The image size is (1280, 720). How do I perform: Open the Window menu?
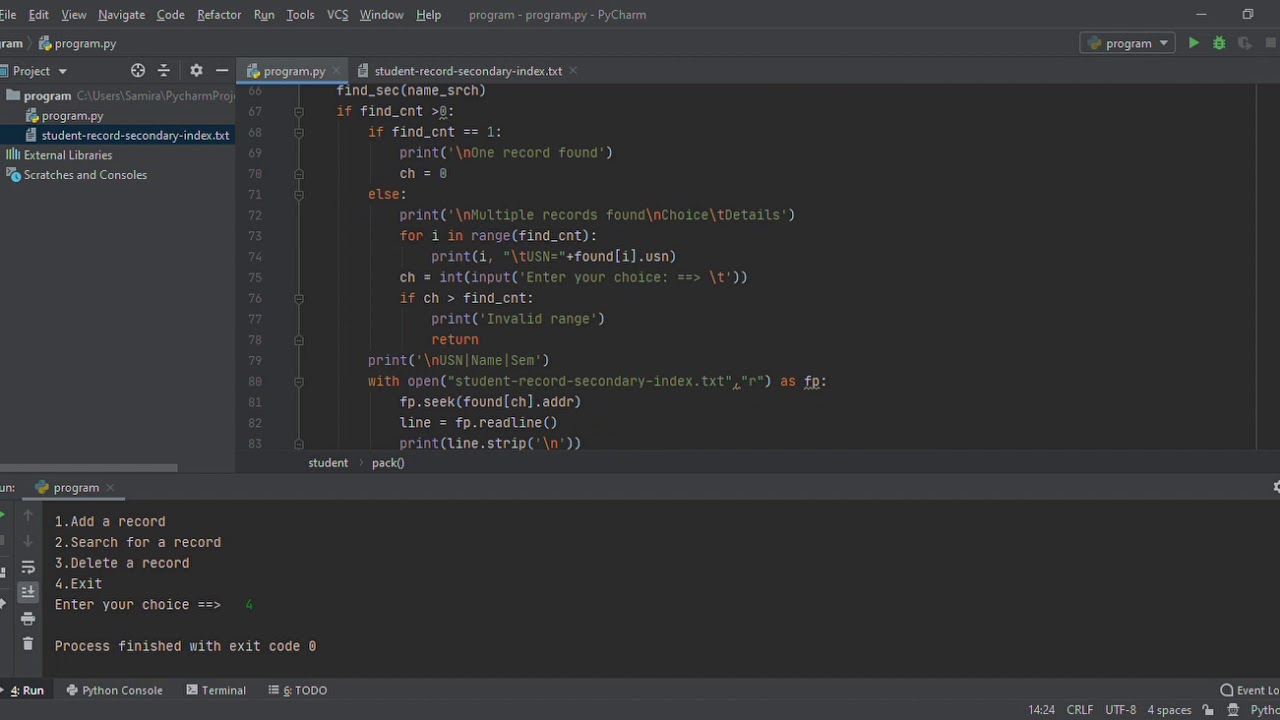(x=382, y=15)
